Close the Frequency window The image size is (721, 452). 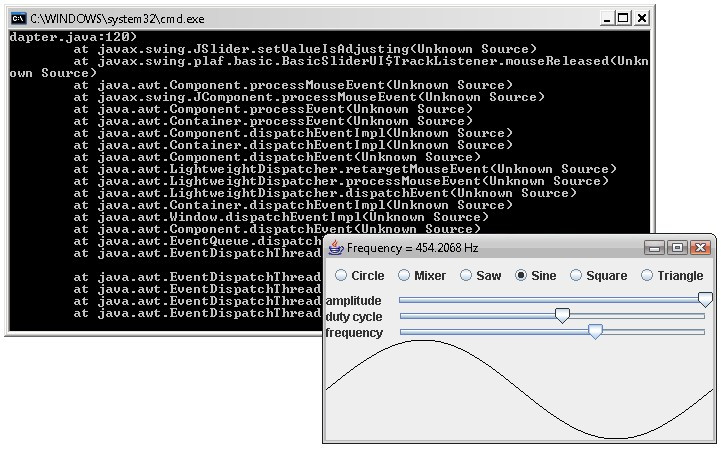(700, 248)
